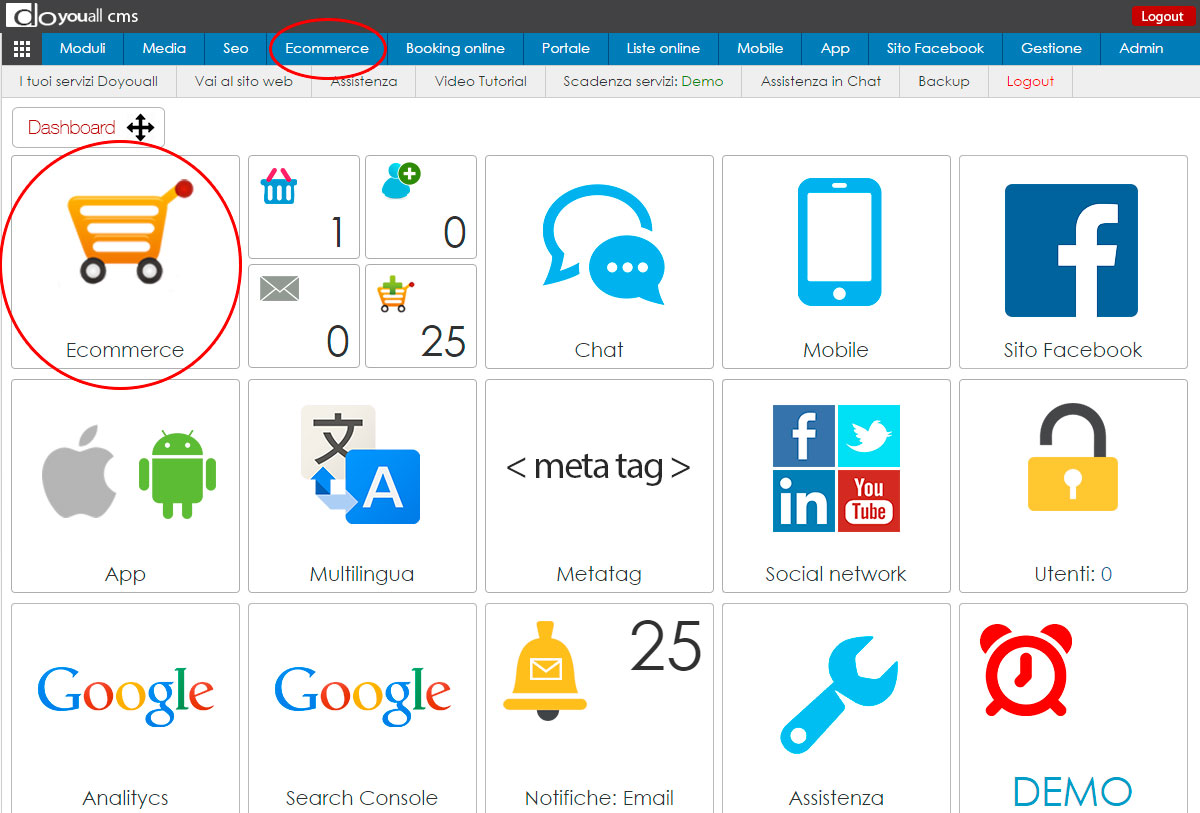The height and width of the screenshot is (813, 1200).
Task: Click the basket orders counter tile
Action: pyautogui.click(x=304, y=207)
